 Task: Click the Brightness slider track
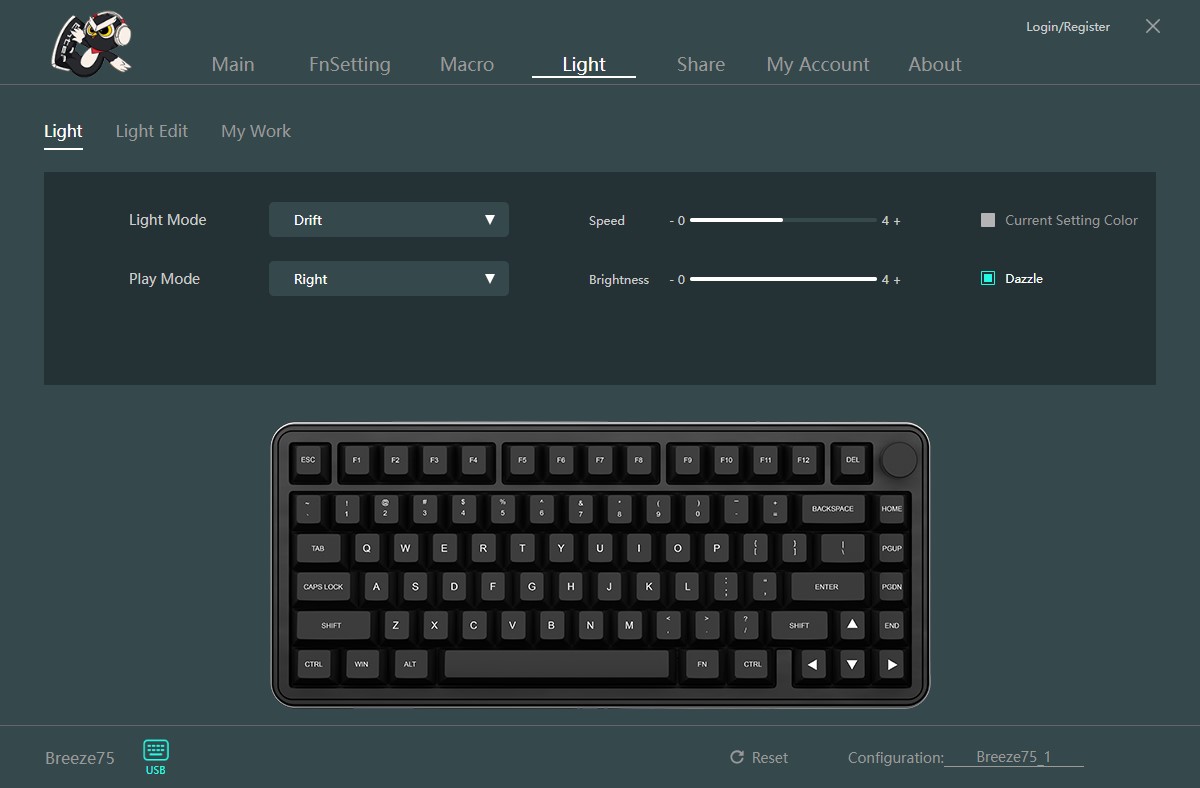783,279
